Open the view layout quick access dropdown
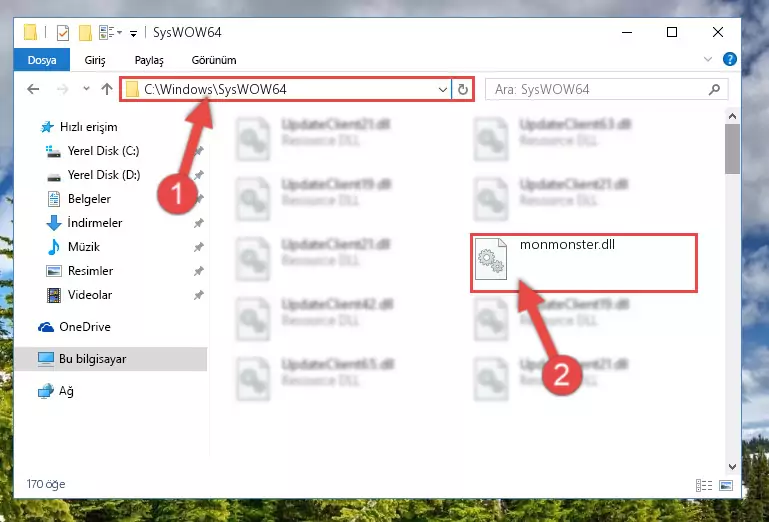Viewport: 769px width, 522px height. [x=110, y=33]
